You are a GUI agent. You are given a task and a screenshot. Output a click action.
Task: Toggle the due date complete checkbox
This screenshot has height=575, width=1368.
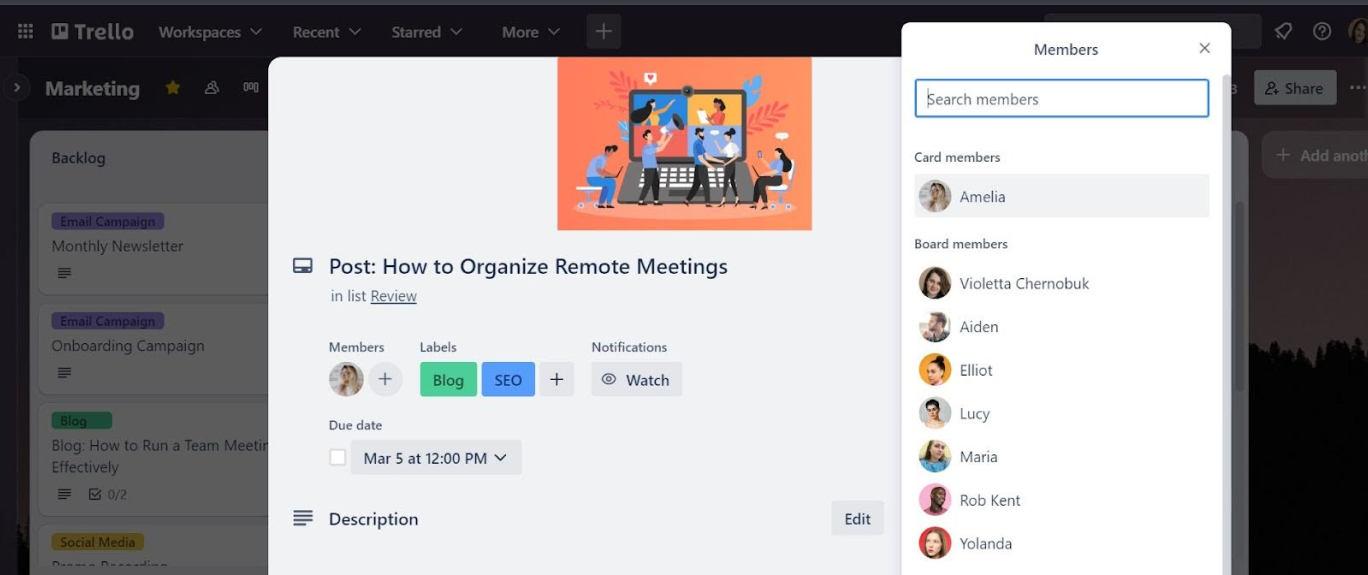tap(338, 458)
